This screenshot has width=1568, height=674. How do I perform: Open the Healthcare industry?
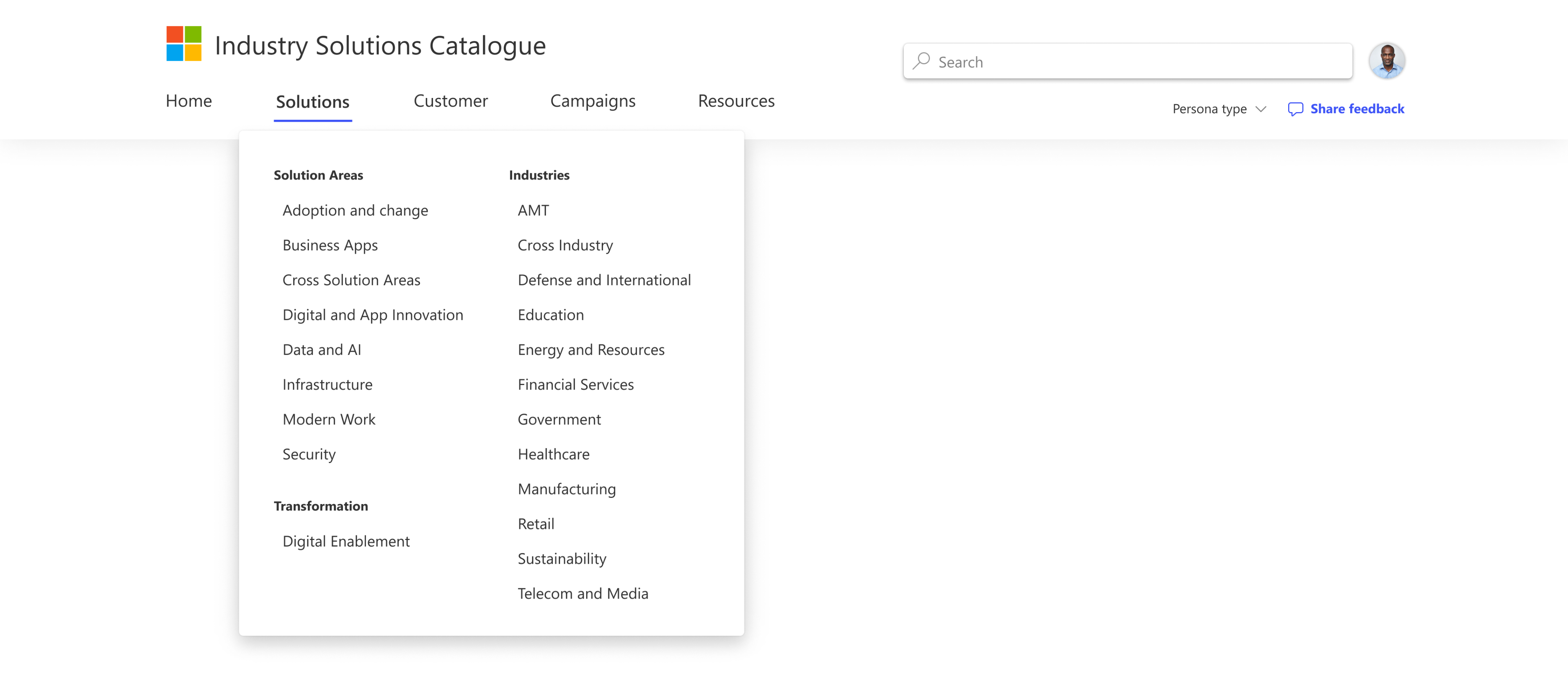554,454
